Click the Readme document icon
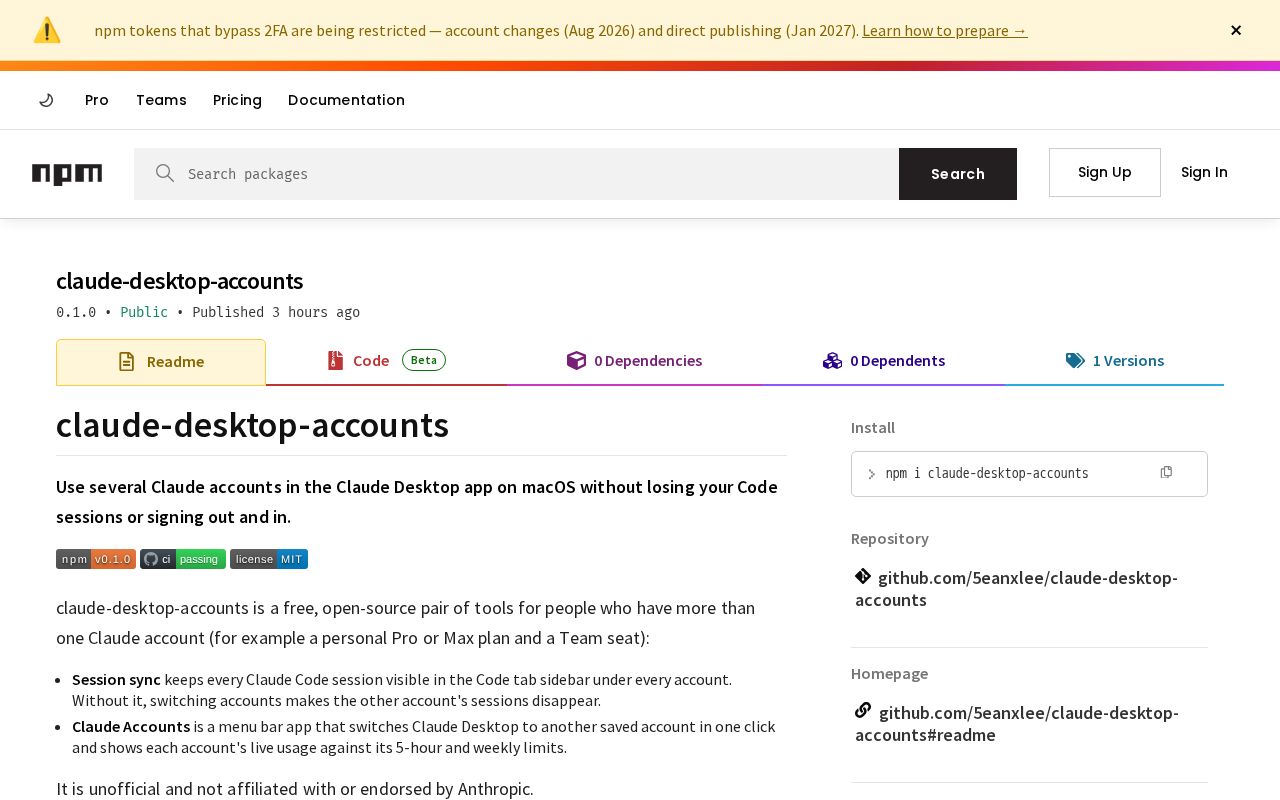1280x800 pixels. click(126, 362)
